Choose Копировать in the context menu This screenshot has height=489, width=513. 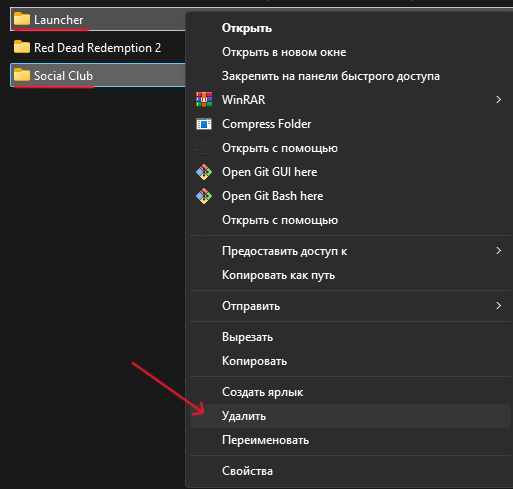coord(350,361)
